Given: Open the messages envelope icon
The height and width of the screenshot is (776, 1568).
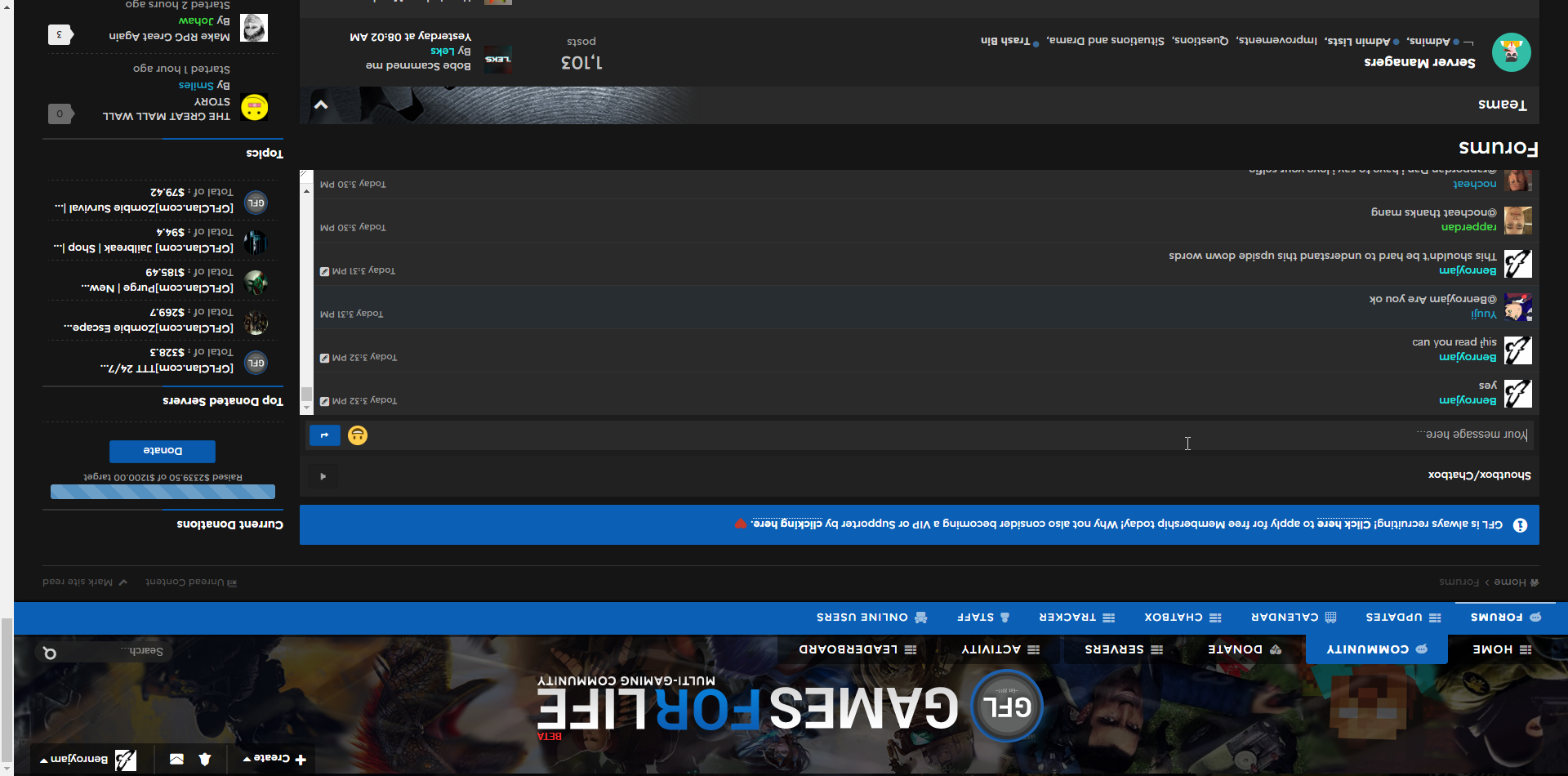Looking at the screenshot, I should click(x=176, y=759).
